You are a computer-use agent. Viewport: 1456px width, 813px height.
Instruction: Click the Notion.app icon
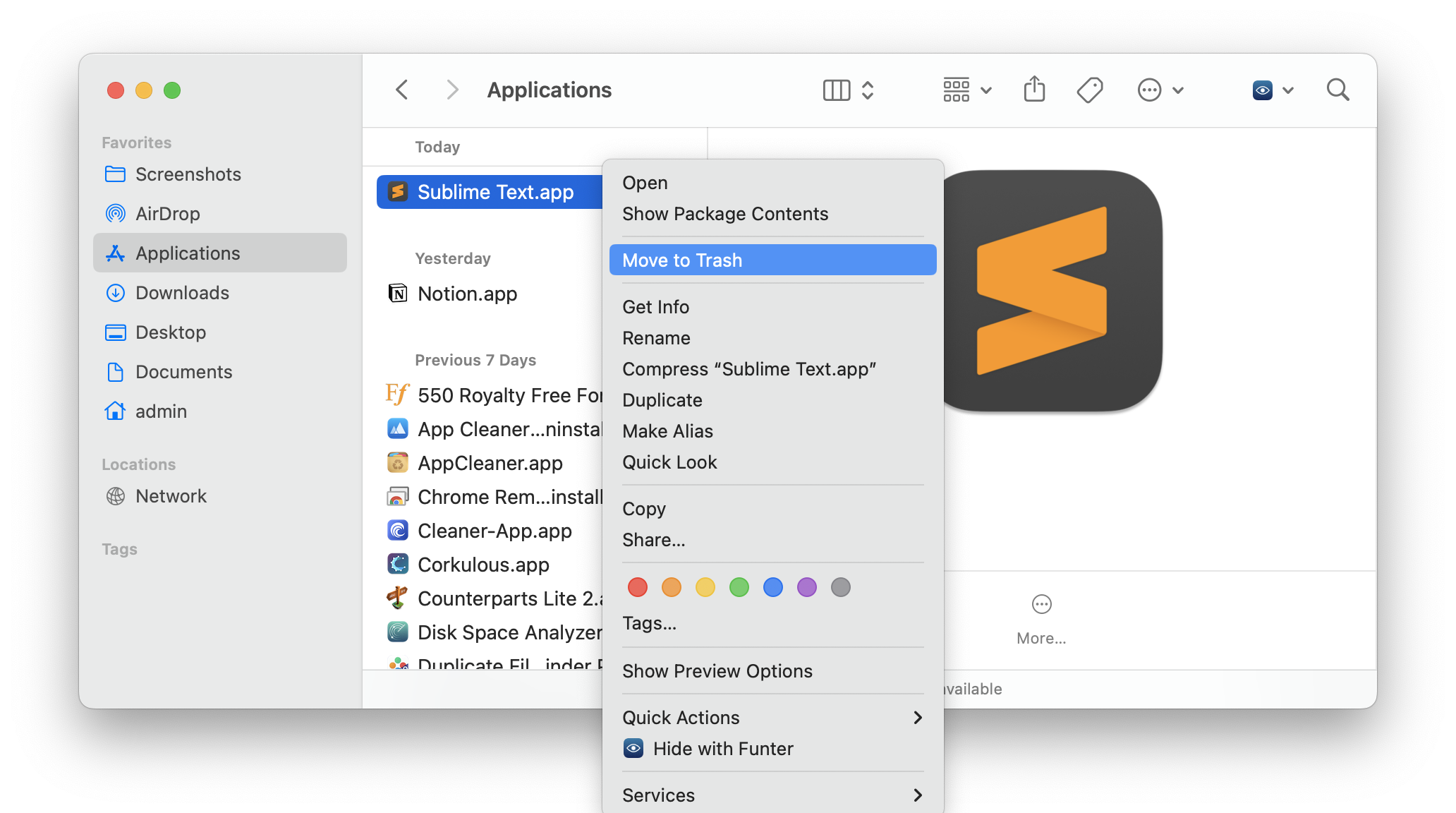click(x=398, y=293)
